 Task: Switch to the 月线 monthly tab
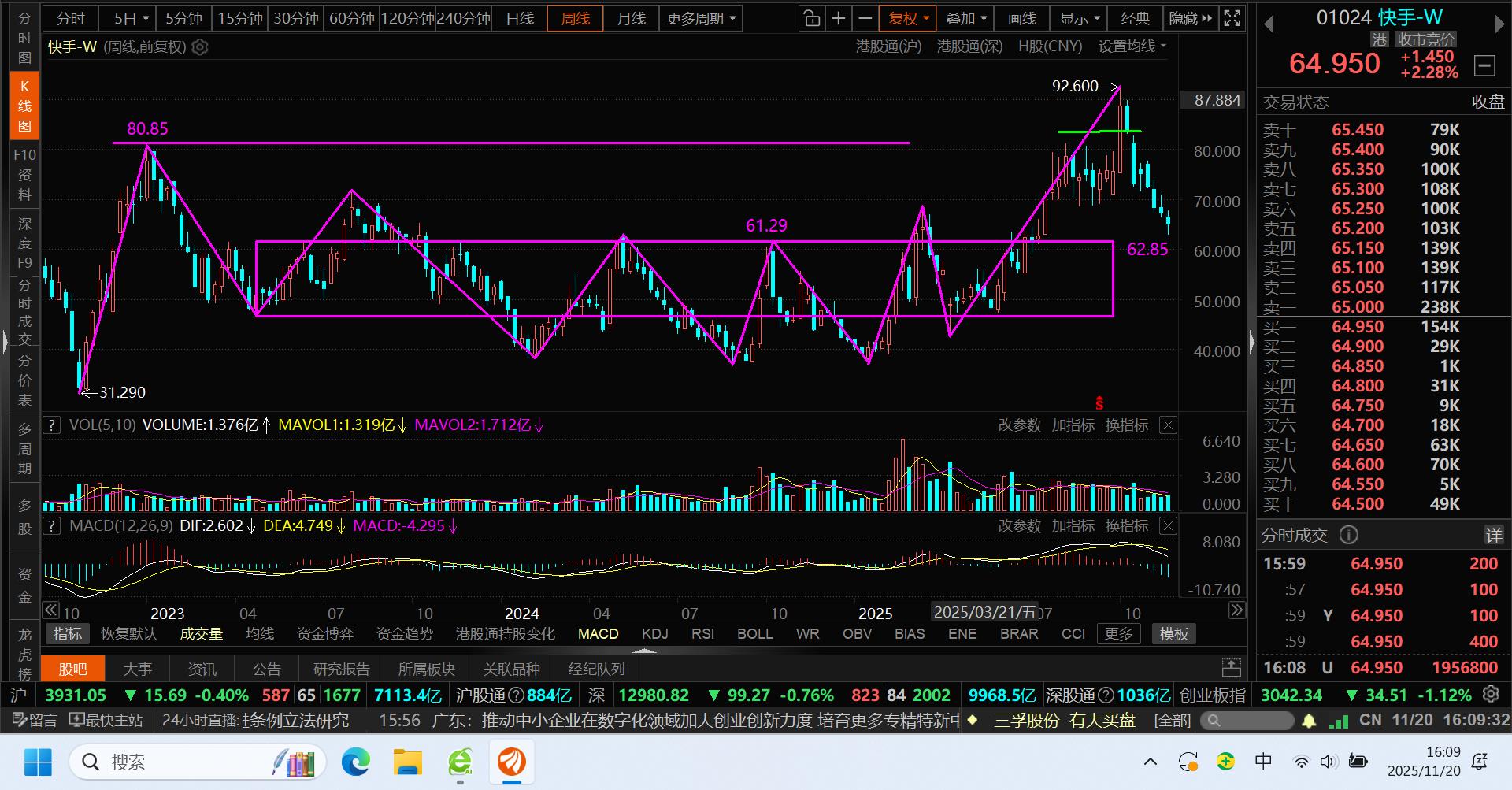[x=631, y=18]
